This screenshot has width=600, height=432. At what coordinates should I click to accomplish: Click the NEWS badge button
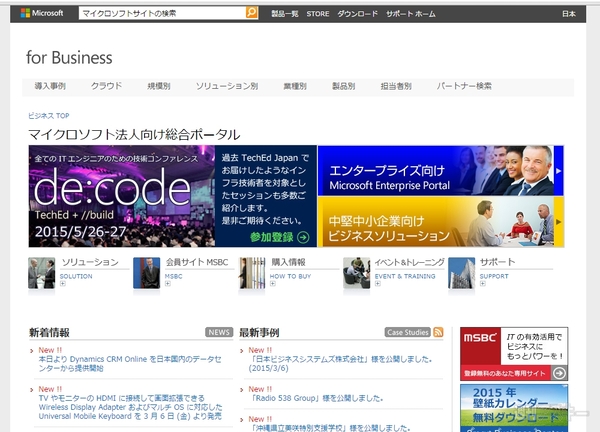point(219,332)
